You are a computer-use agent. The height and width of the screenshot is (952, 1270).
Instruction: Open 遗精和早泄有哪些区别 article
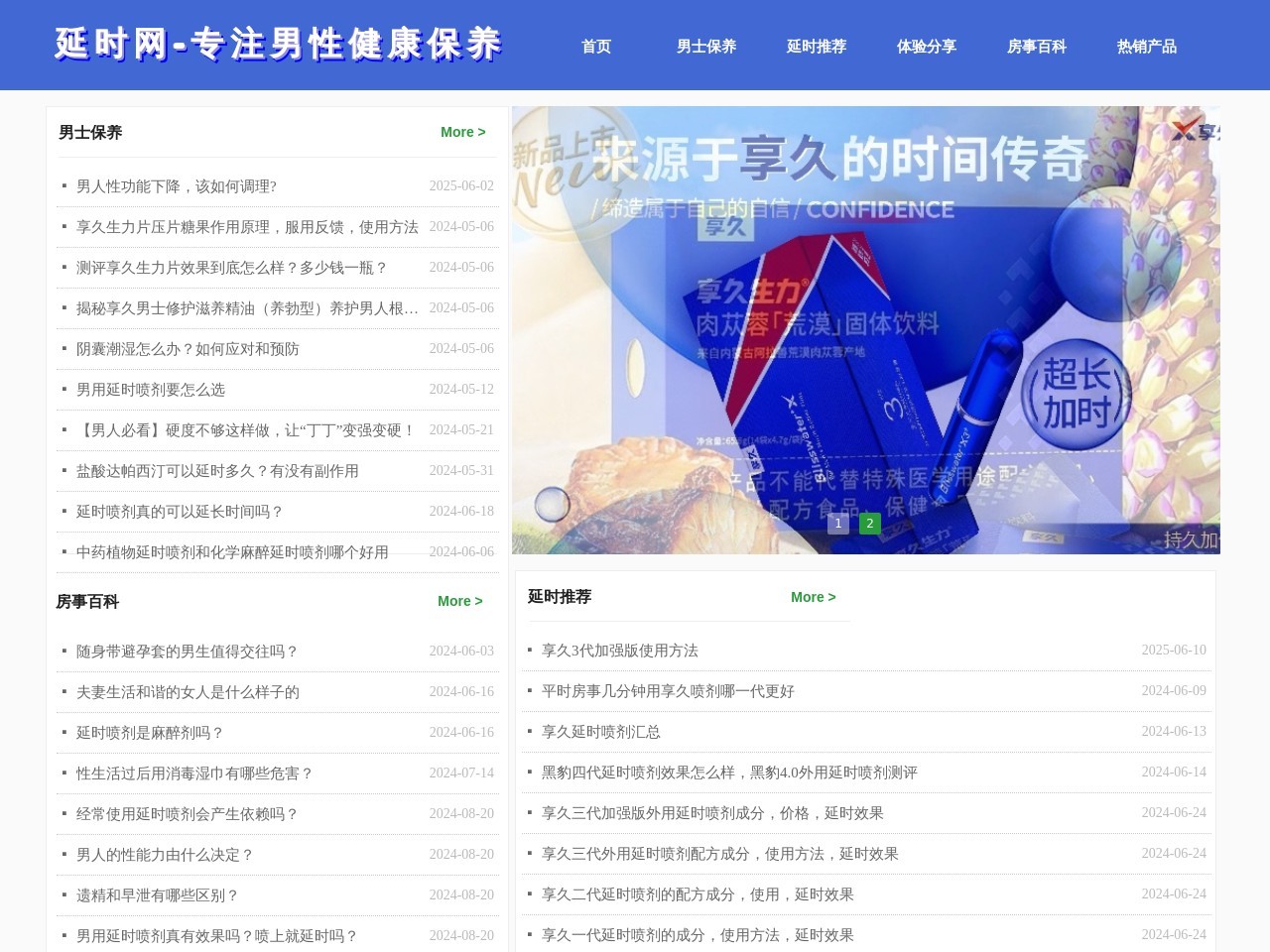click(158, 895)
